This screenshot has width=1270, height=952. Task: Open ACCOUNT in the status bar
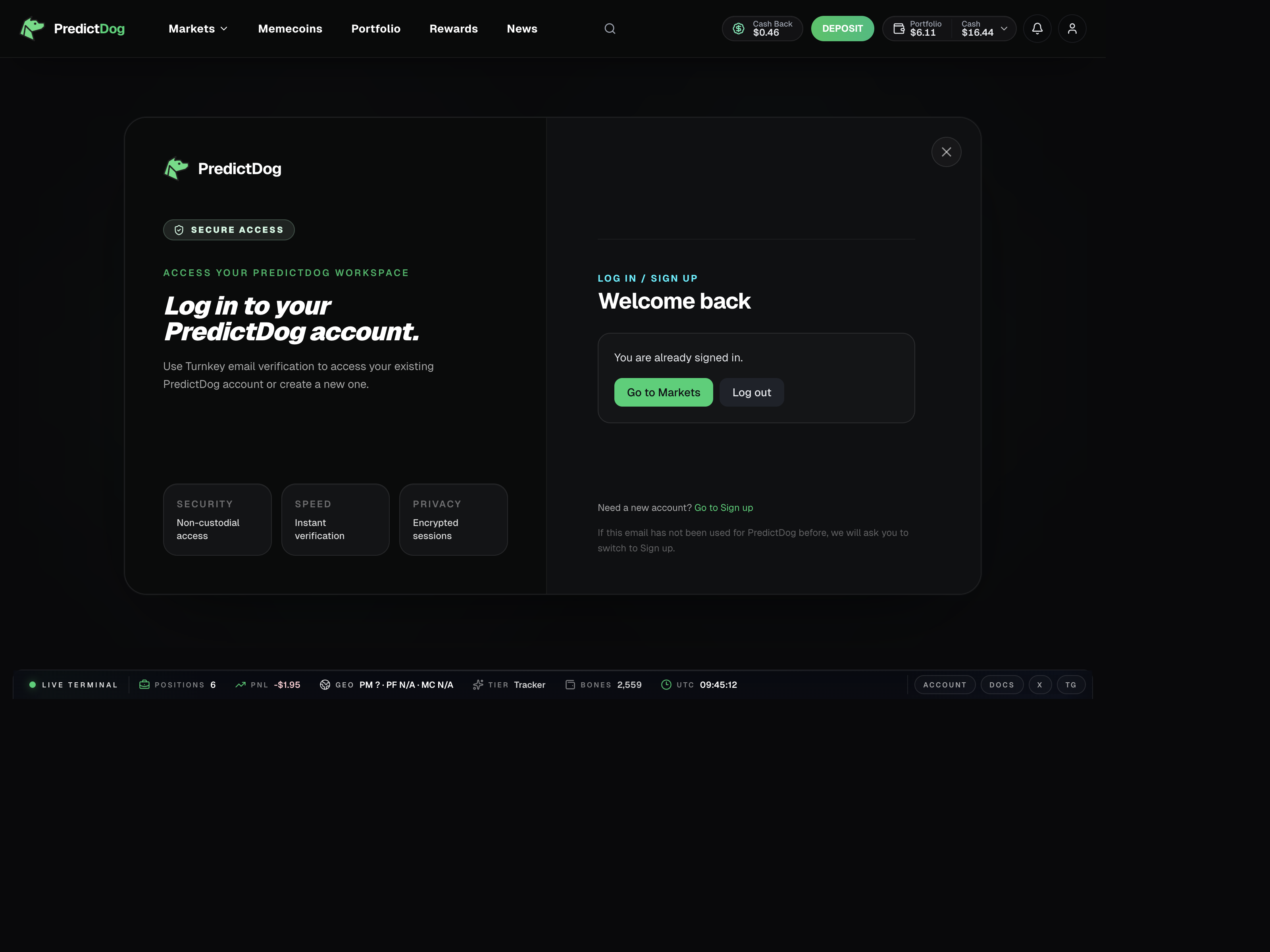click(x=945, y=685)
